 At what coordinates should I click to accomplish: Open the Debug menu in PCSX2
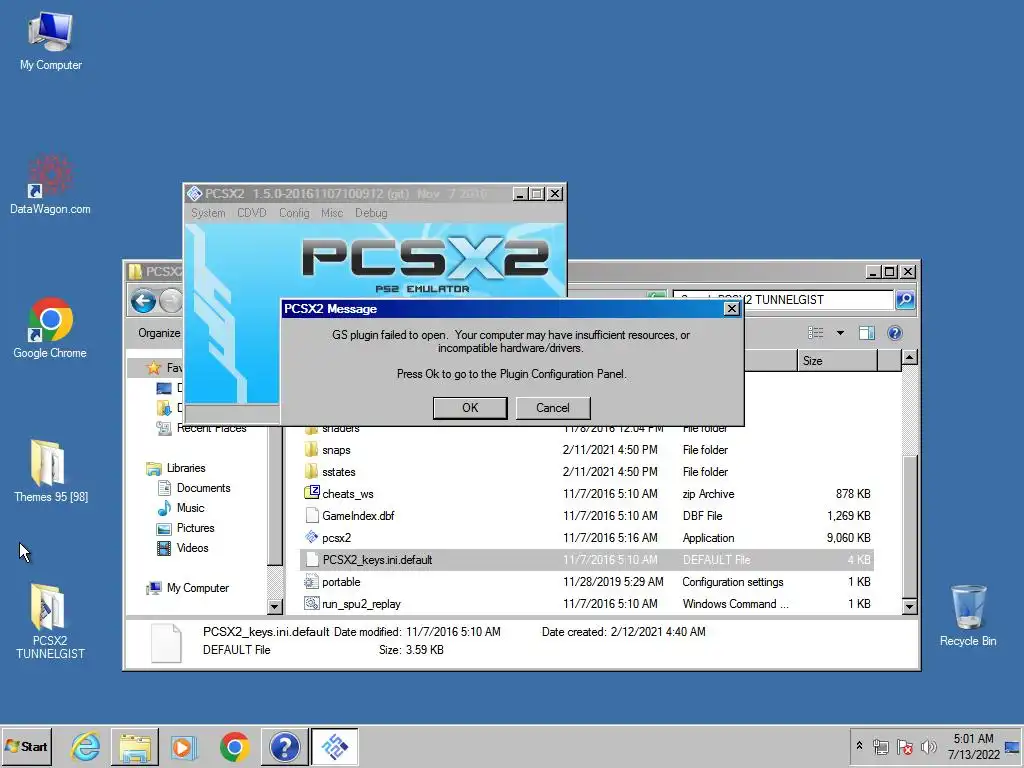coord(371,213)
